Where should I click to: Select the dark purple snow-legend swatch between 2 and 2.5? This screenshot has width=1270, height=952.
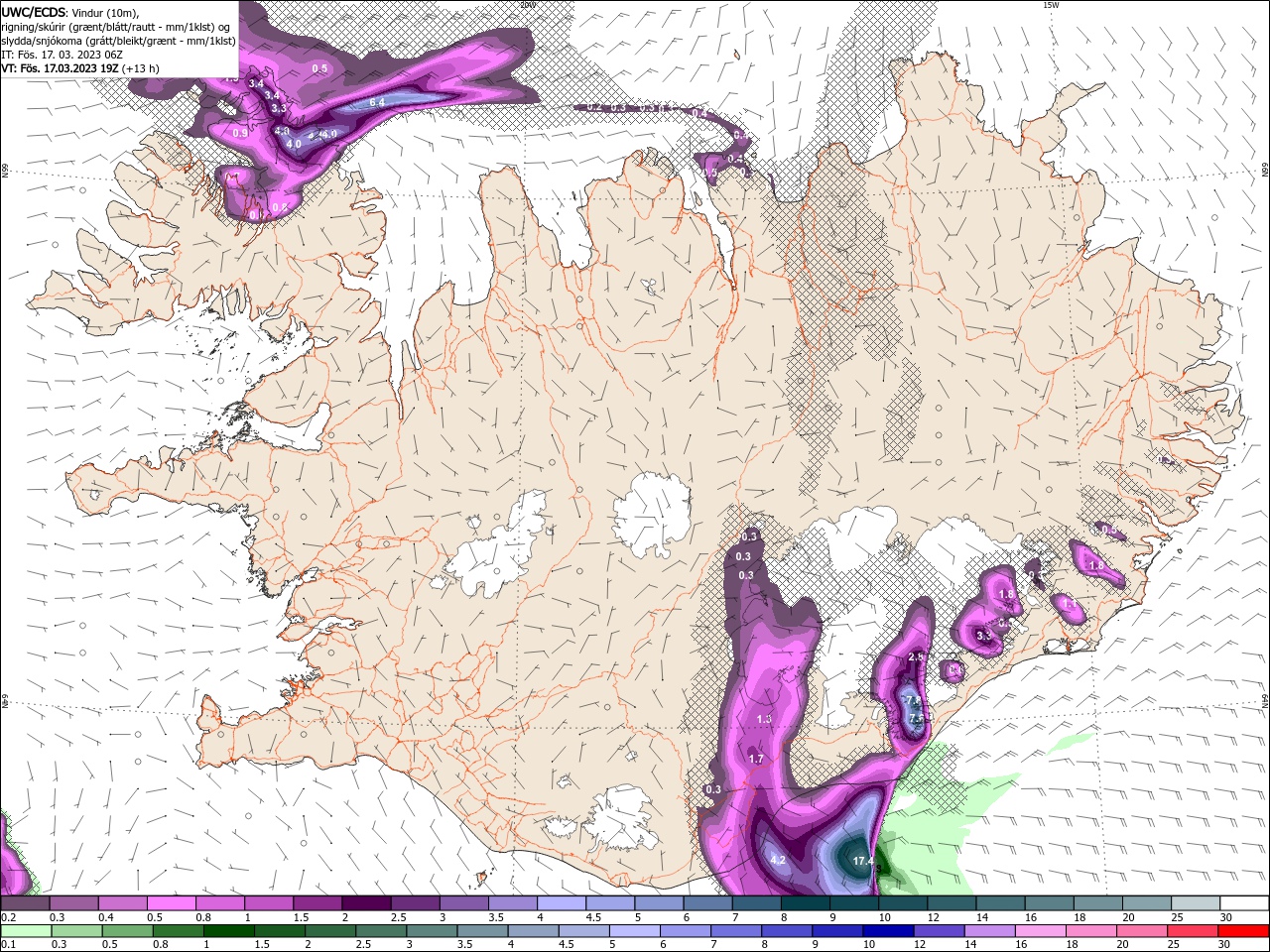366,902
